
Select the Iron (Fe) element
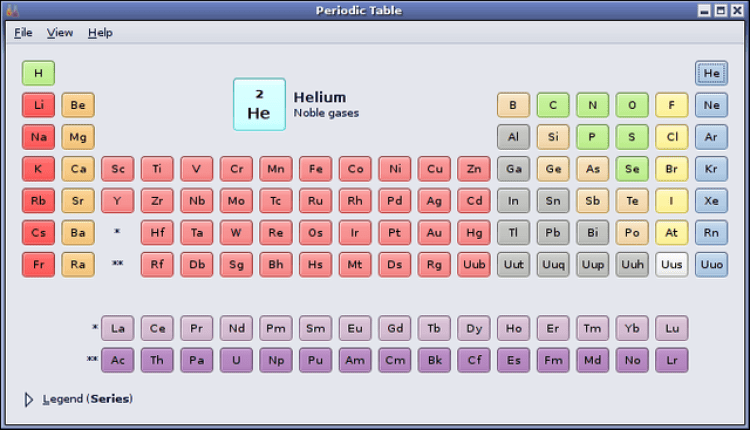(316, 169)
